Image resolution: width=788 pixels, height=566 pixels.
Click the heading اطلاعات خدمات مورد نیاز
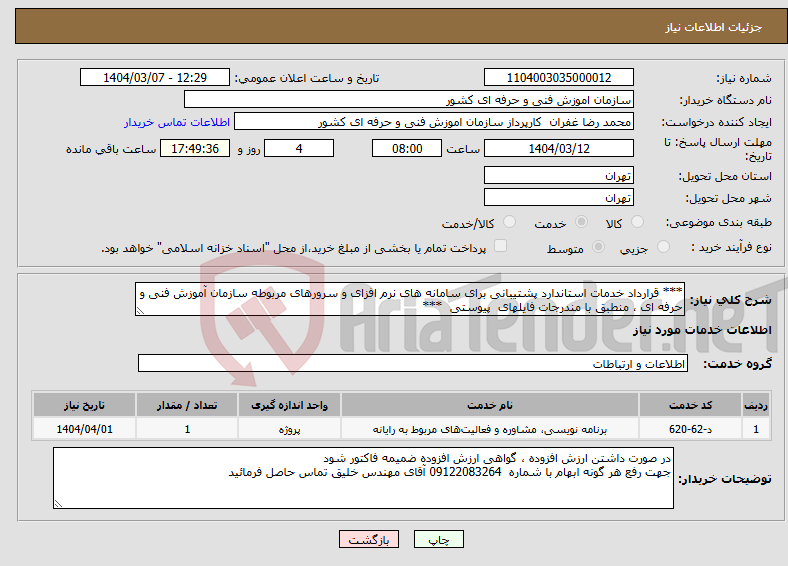pos(702,330)
